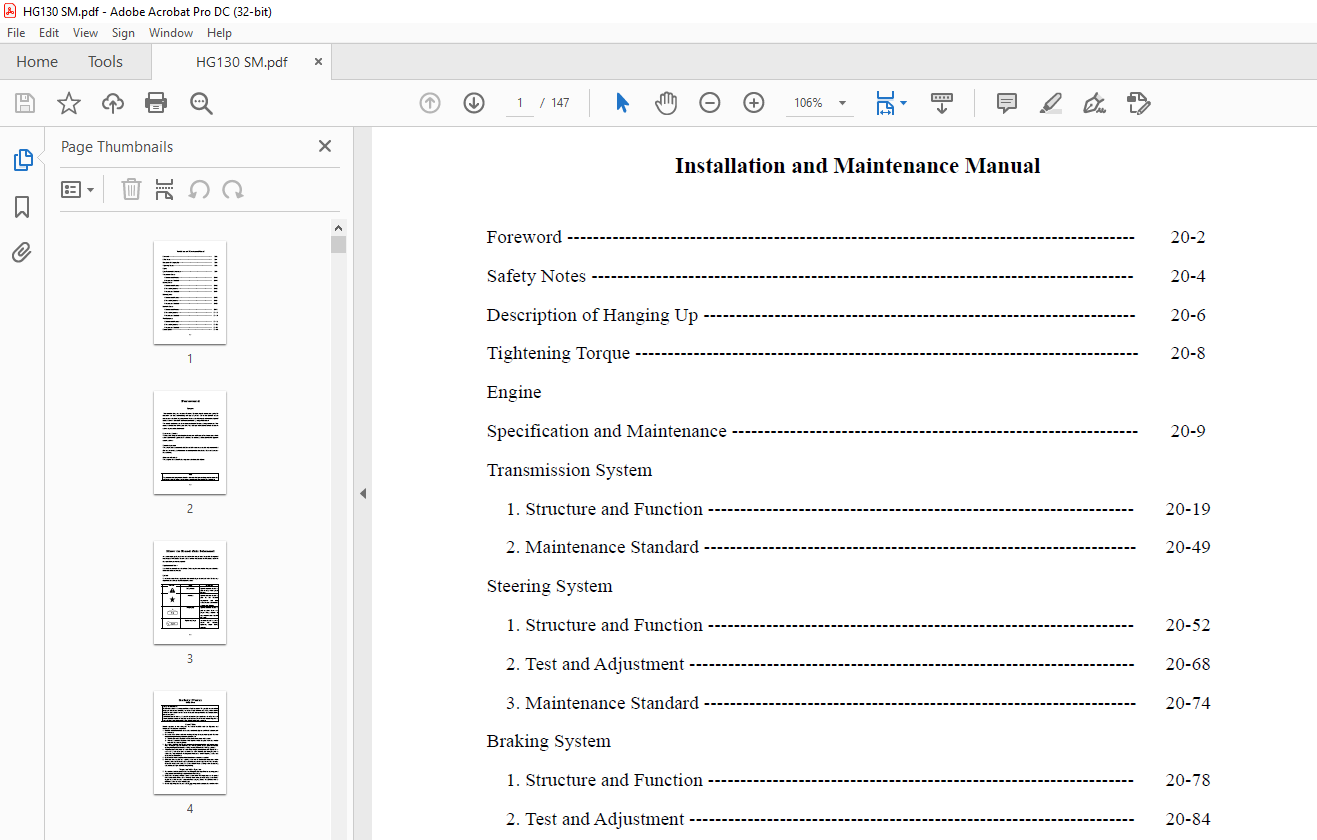Viewport: 1317px width, 840px height.
Task: Click the Transmission System heading
Action: pyautogui.click(x=569, y=470)
